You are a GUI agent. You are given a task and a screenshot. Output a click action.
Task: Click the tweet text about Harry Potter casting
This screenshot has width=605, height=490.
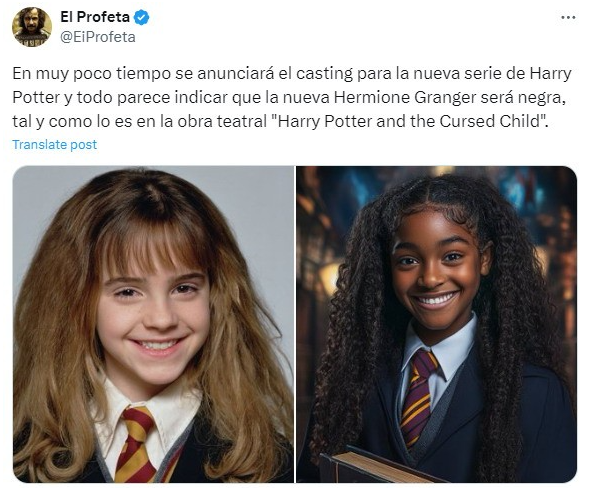click(x=292, y=97)
